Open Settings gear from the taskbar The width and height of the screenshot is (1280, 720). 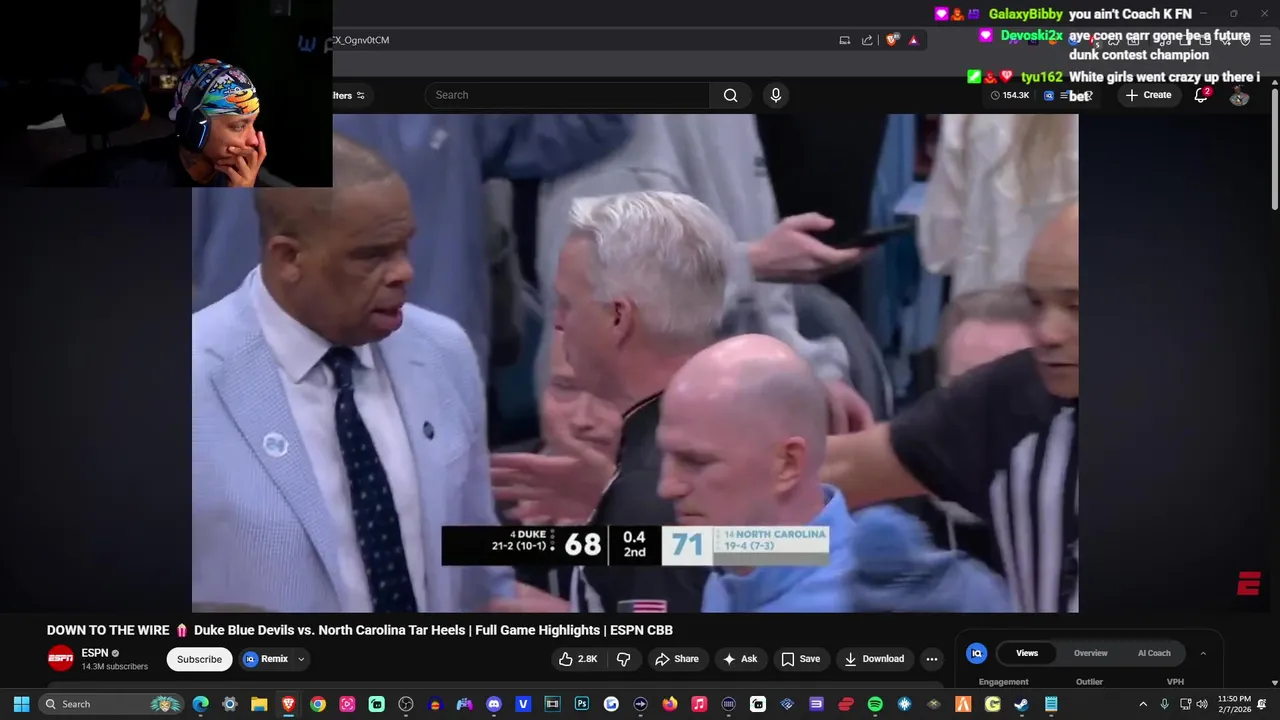pyautogui.click(x=230, y=704)
